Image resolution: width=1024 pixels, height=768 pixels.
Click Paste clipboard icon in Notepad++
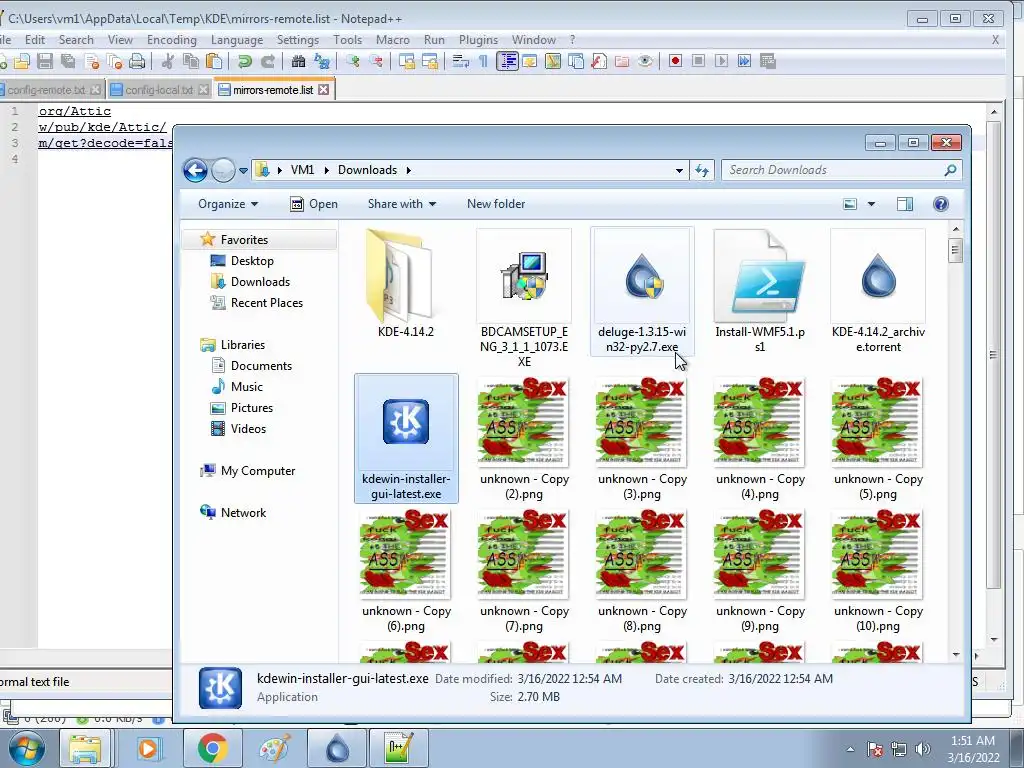tap(214, 61)
